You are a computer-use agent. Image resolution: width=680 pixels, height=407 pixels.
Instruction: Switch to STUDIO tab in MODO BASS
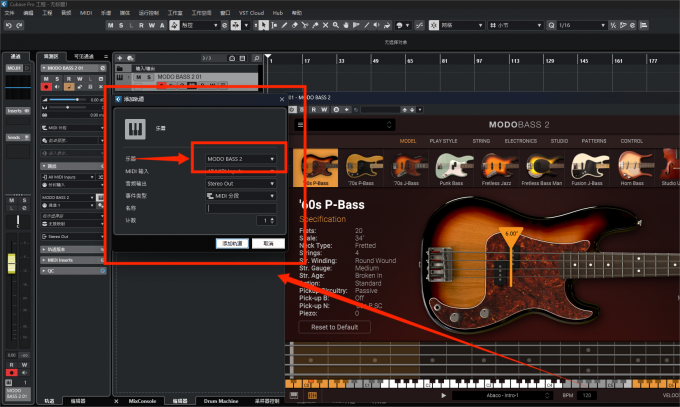pyautogui.click(x=559, y=141)
